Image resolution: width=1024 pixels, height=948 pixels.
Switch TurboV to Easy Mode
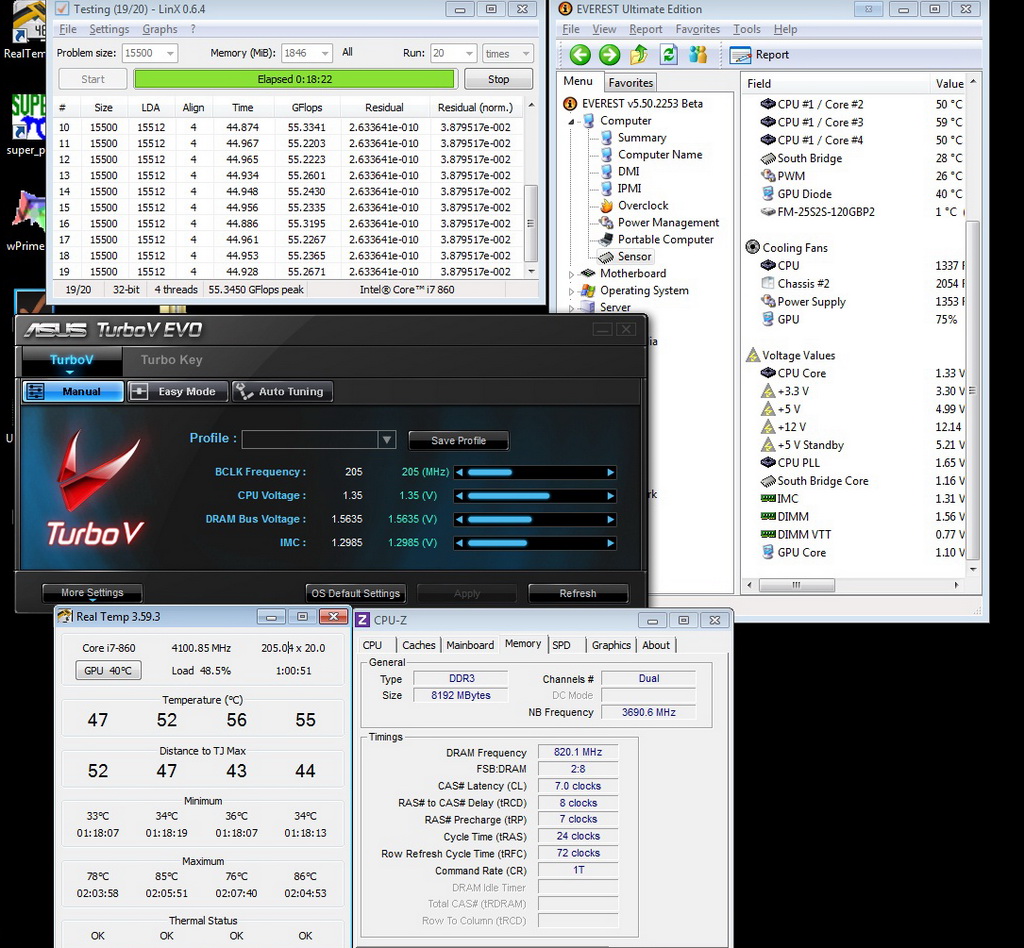178,392
